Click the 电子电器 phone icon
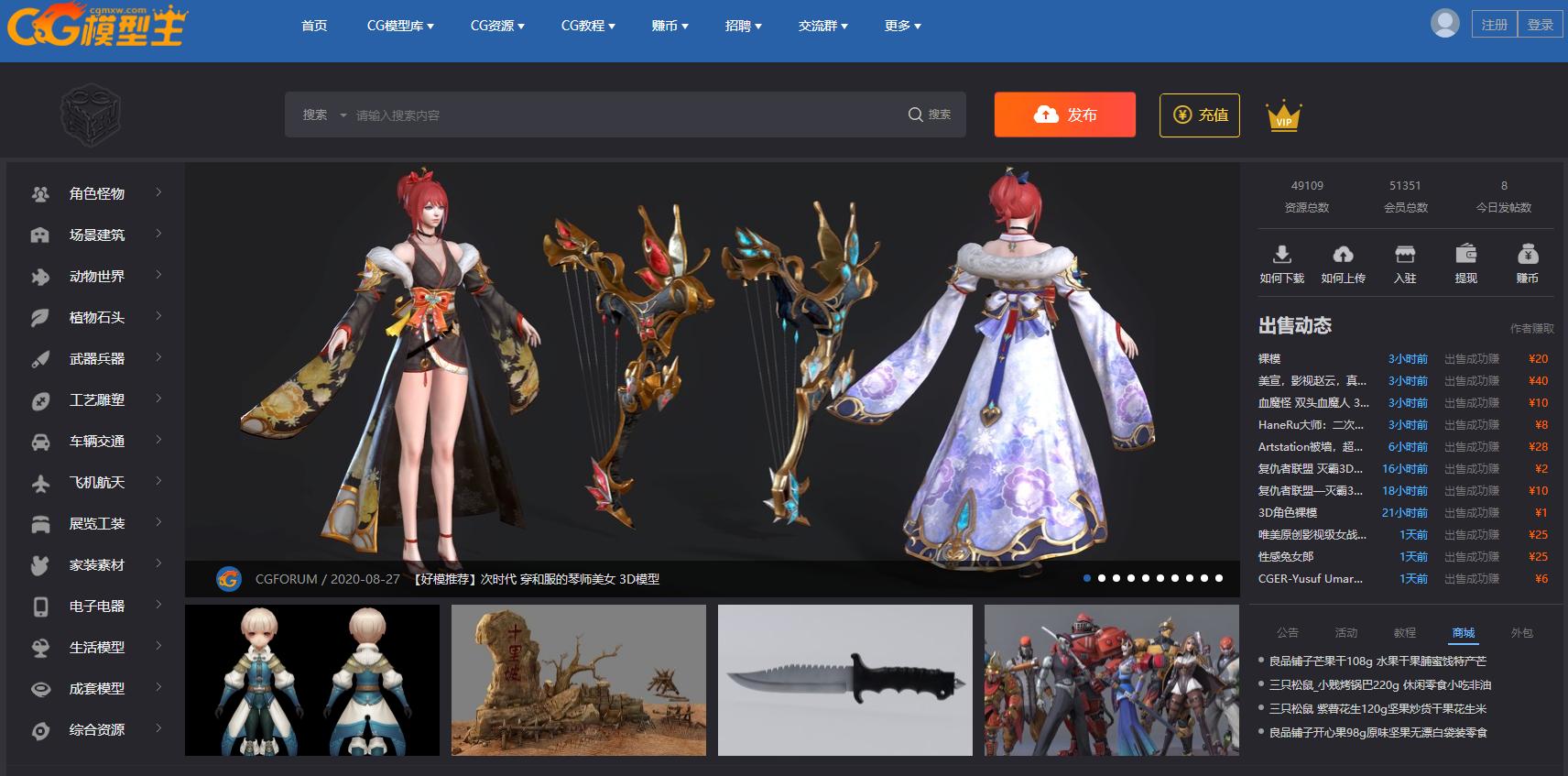The image size is (1568, 776). (39, 607)
